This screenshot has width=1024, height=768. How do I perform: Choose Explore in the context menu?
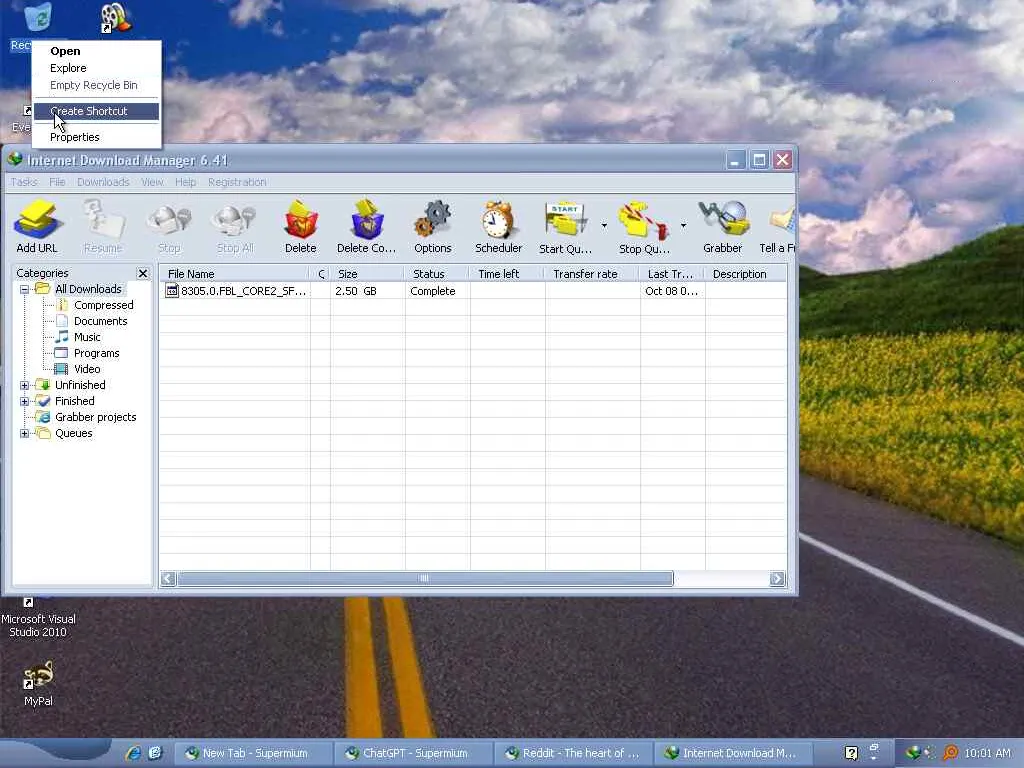pos(96,68)
